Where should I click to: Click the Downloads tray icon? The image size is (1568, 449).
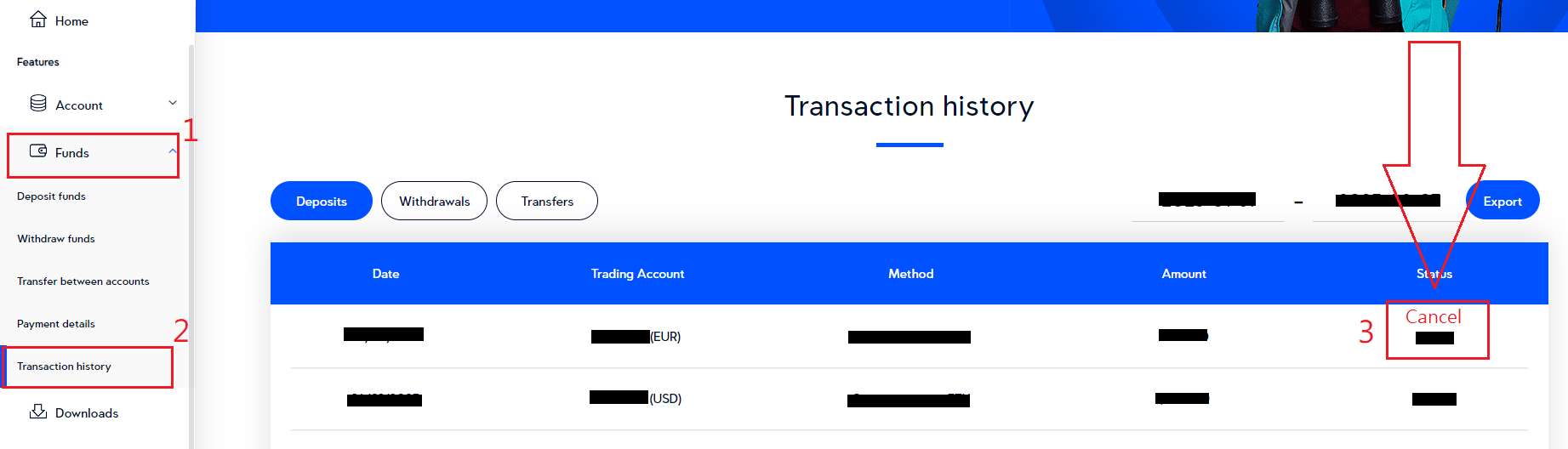click(x=38, y=412)
